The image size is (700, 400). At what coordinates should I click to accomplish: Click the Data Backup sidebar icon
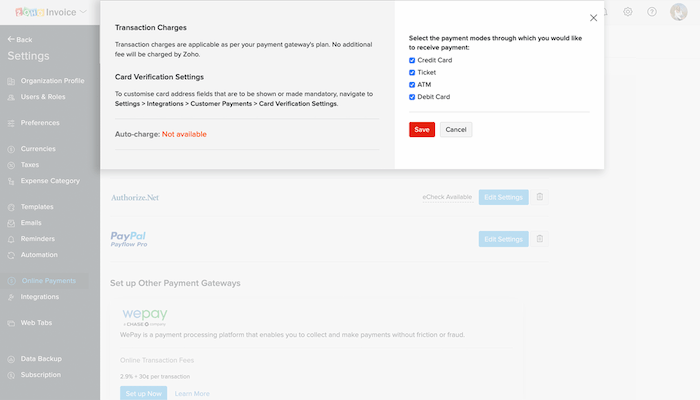coord(11,358)
